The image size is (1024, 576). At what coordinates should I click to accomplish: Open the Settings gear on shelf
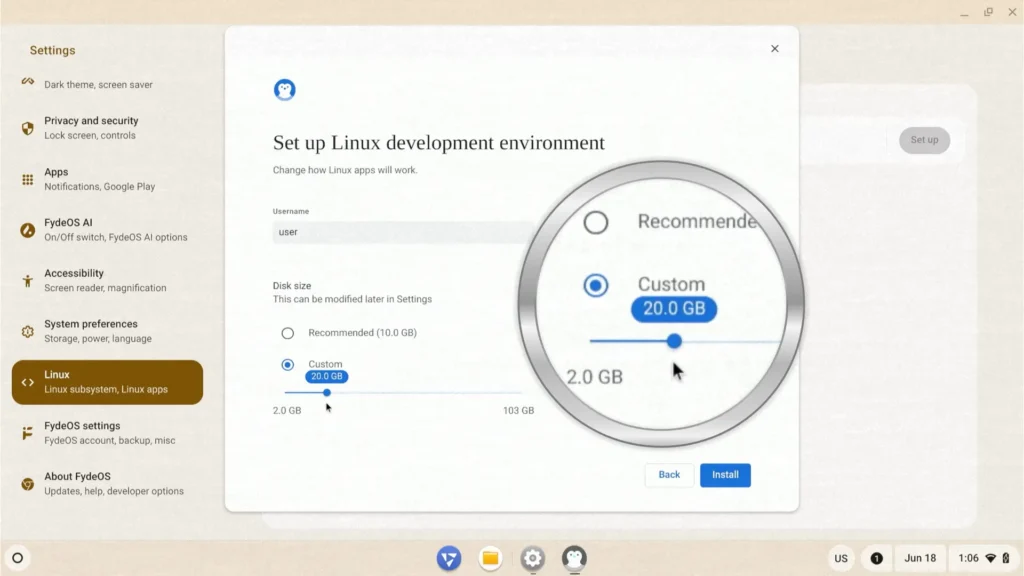click(532, 558)
